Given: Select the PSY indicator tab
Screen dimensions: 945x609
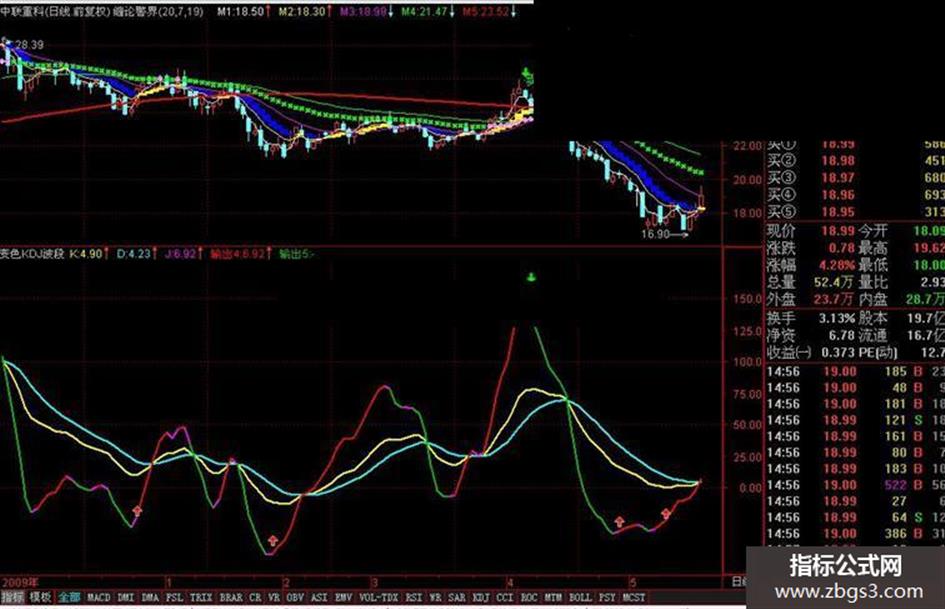Looking at the screenshot, I should coord(607,597).
